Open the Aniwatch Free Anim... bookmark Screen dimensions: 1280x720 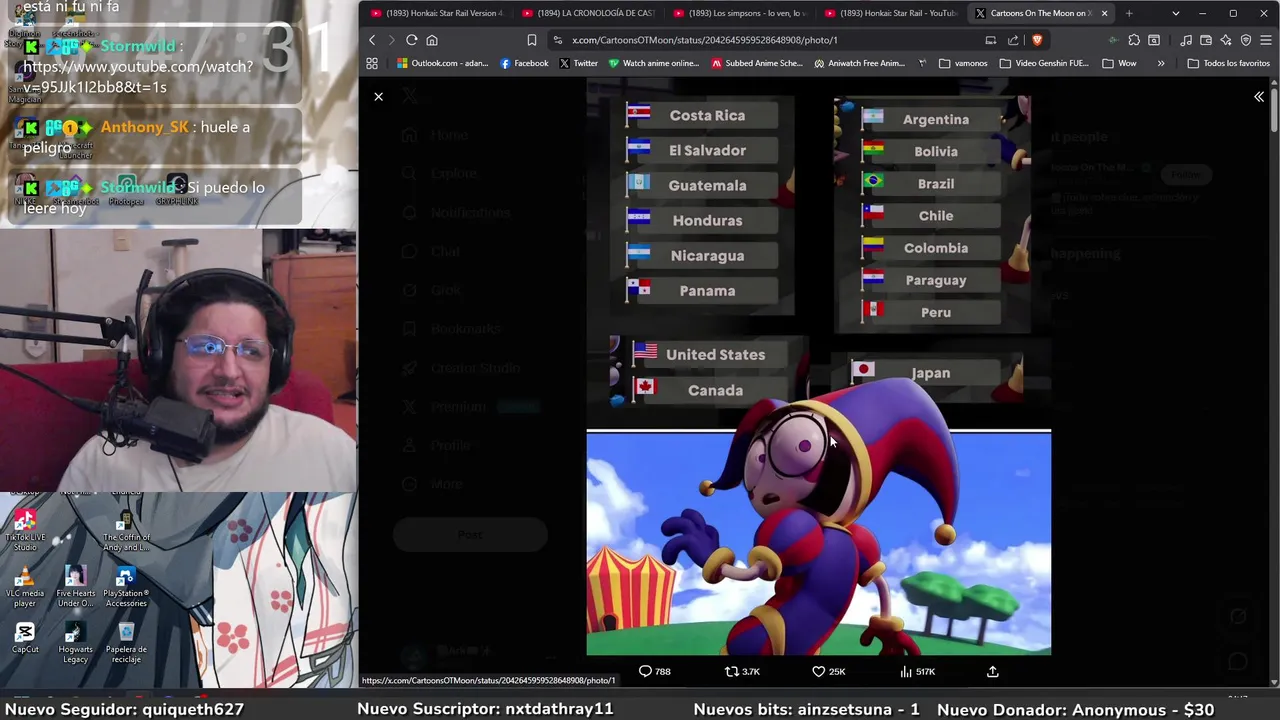859,63
